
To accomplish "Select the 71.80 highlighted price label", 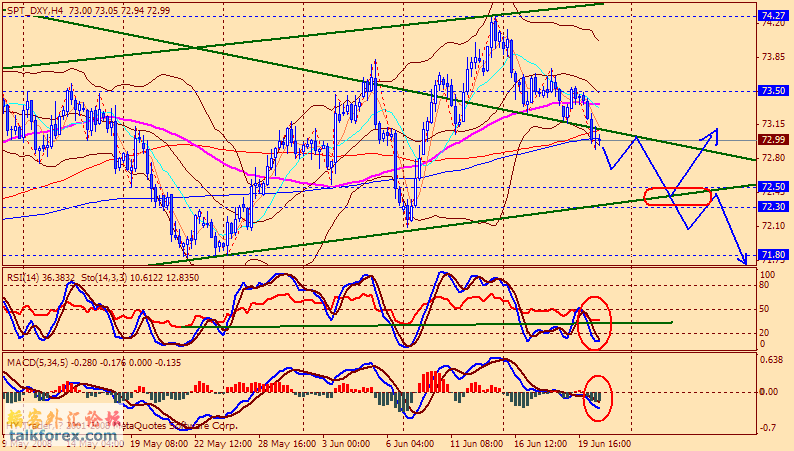I will (x=773, y=255).
